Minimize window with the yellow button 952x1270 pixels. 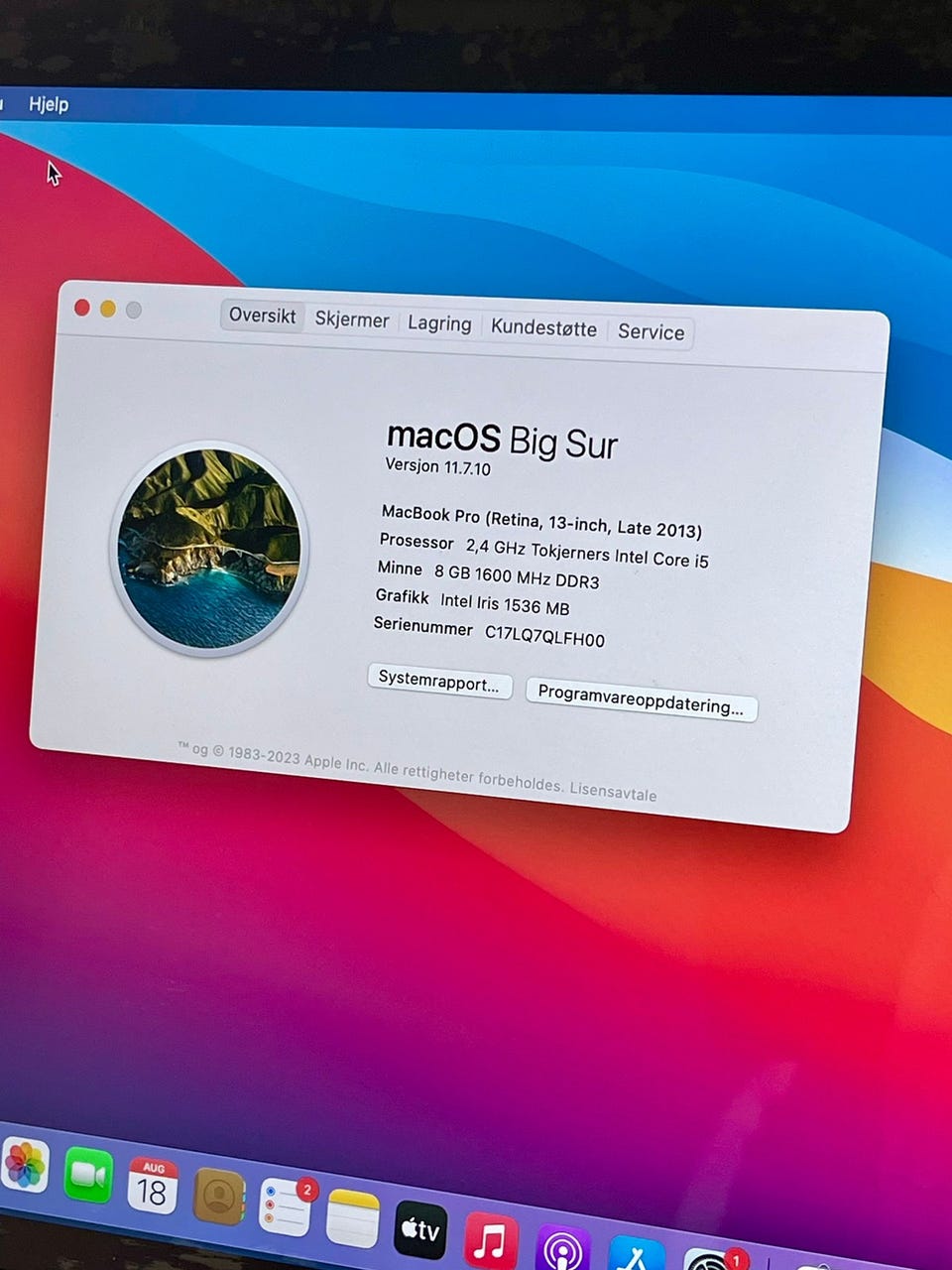pyautogui.click(x=108, y=309)
